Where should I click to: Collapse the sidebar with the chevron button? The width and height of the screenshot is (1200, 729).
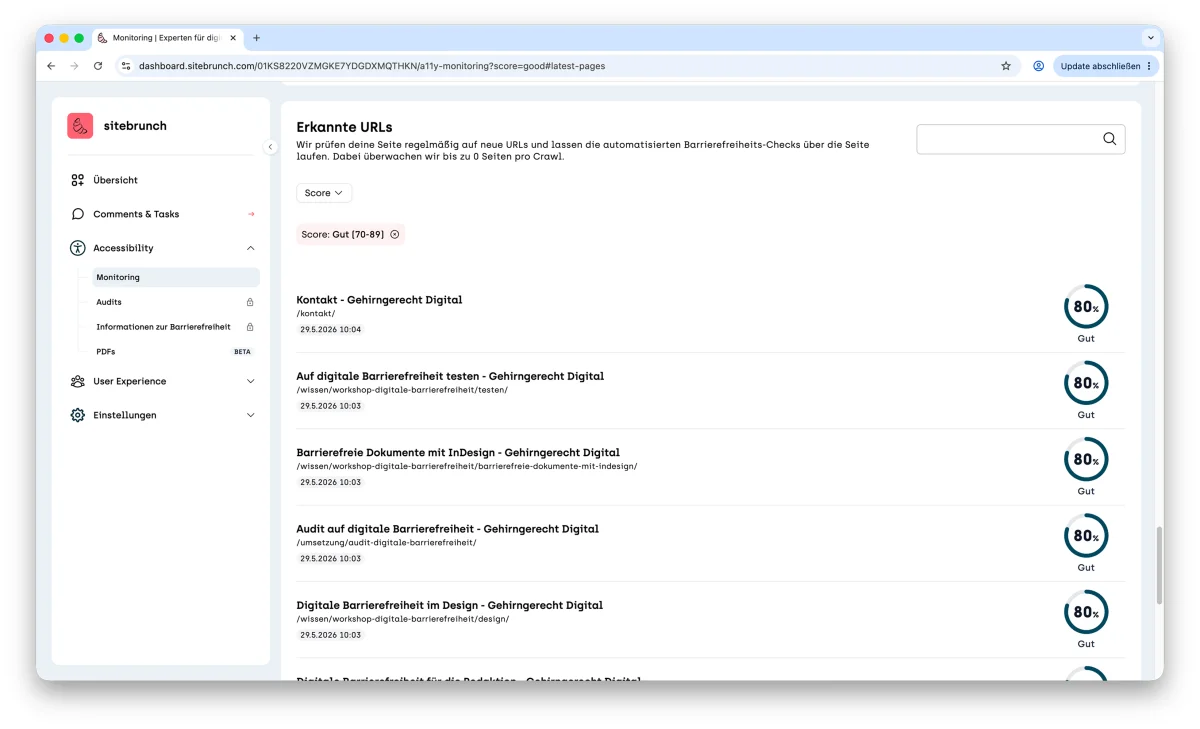pos(270,147)
